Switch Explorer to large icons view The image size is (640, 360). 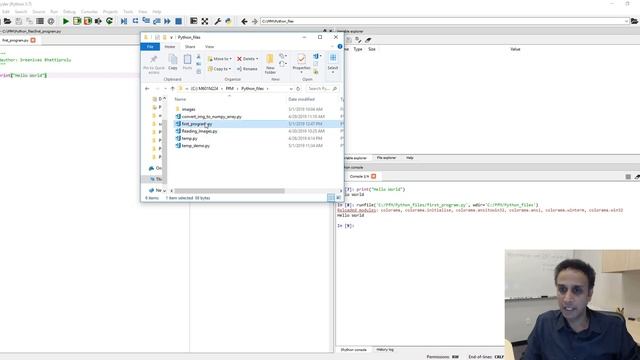[338, 198]
